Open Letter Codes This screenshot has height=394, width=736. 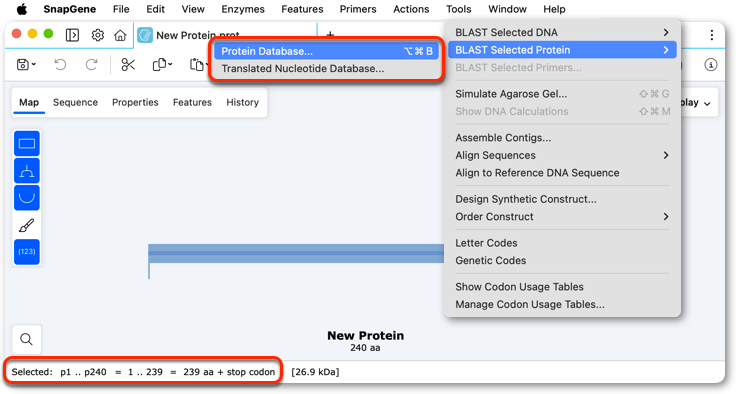point(562,243)
